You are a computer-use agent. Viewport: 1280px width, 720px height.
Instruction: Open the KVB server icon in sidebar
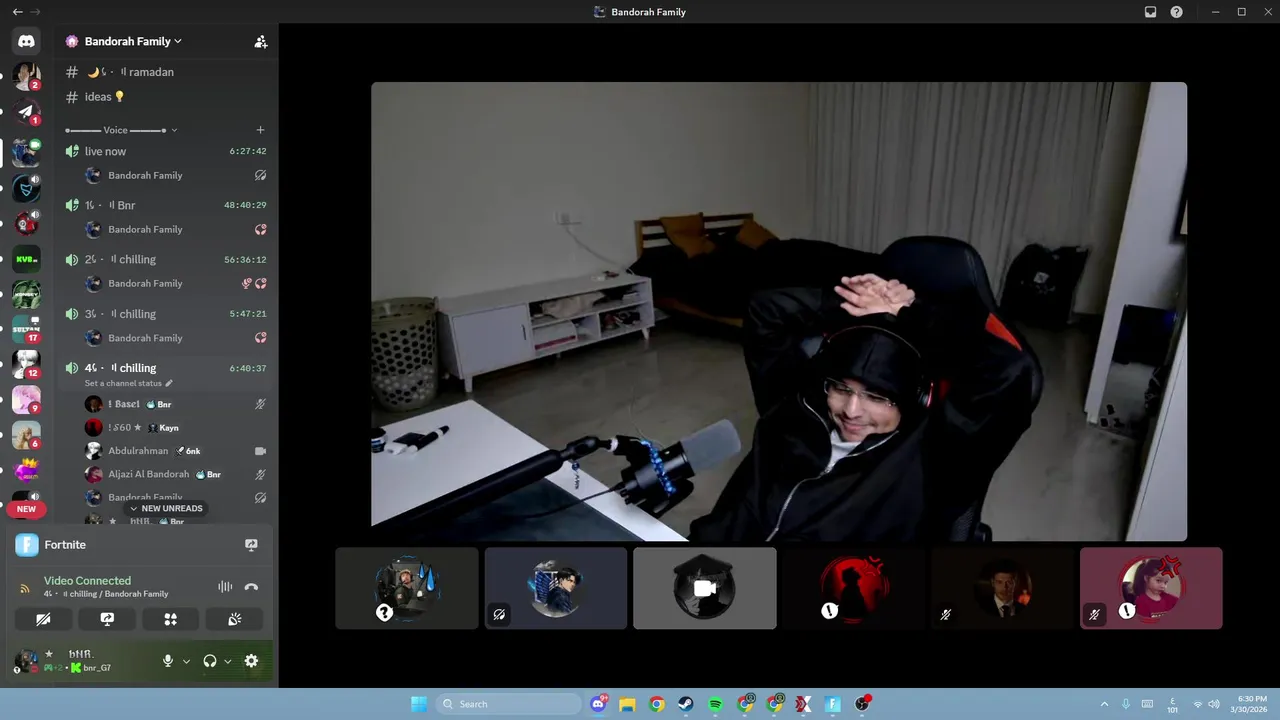26,259
